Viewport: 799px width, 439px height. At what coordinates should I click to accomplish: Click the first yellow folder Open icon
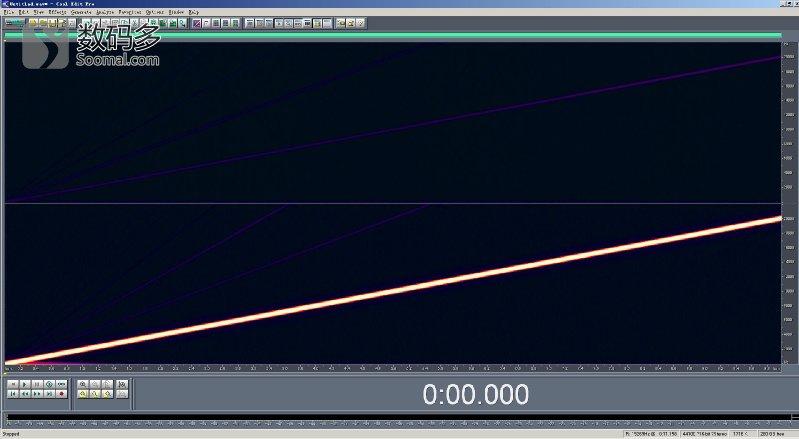33,23
